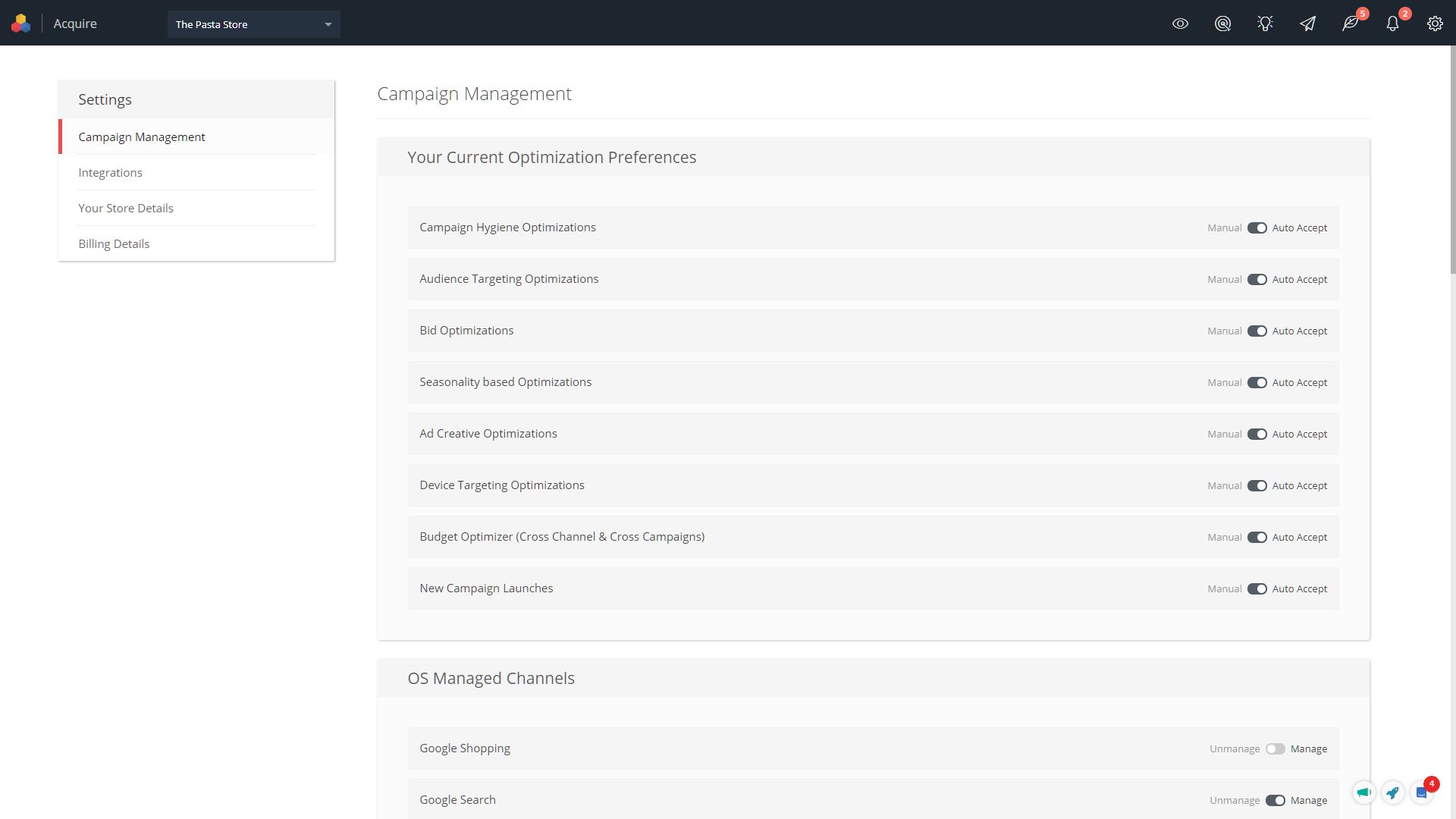The height and width of the screenshot is (819, 1456).
Task: Click 'Budget Optimizer (Cross Channel & Cross Campaigns)' label
Action: (x=562, y=537)
